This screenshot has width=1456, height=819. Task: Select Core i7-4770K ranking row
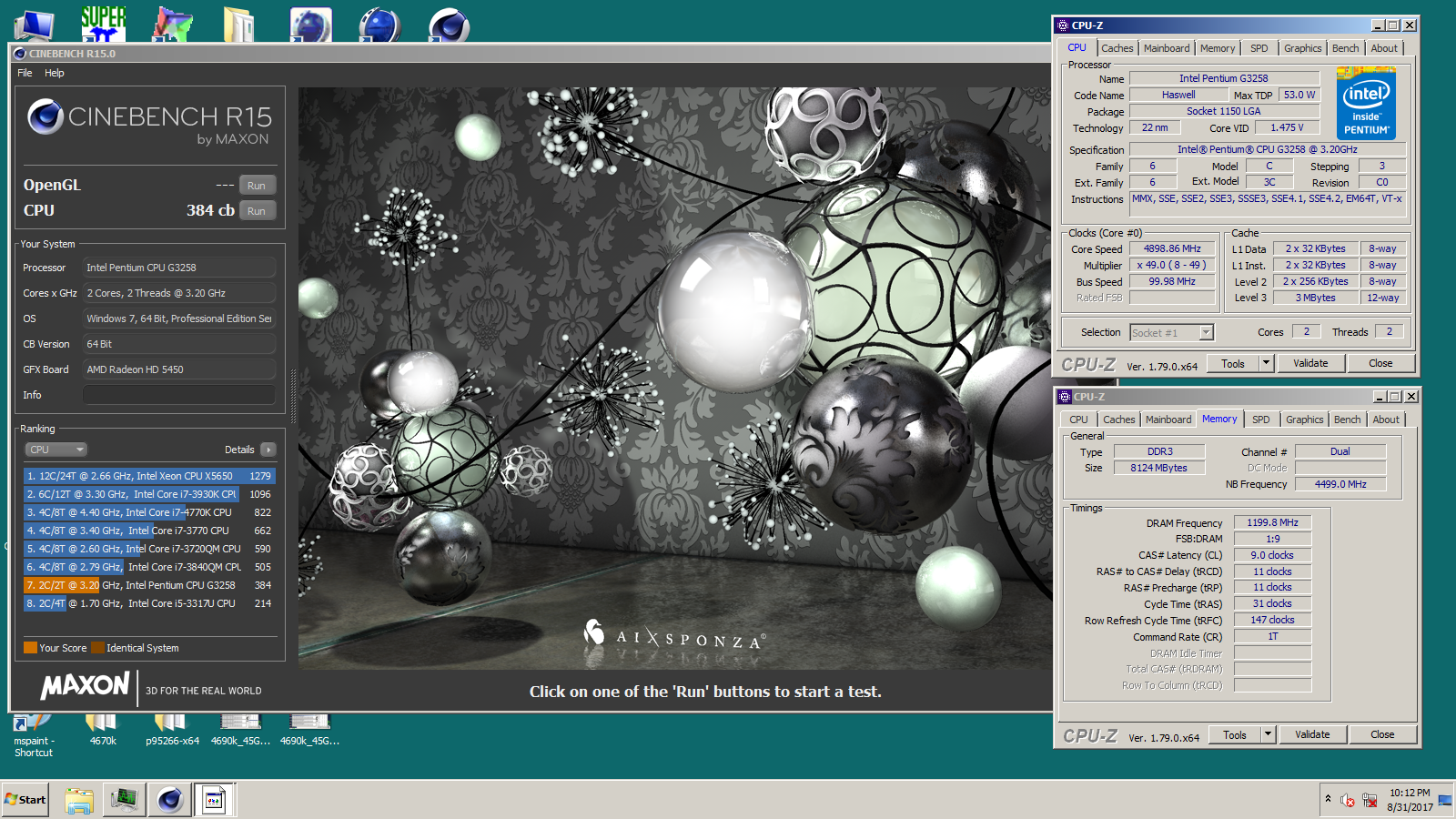pyautogui.click(x=149, y=512)
